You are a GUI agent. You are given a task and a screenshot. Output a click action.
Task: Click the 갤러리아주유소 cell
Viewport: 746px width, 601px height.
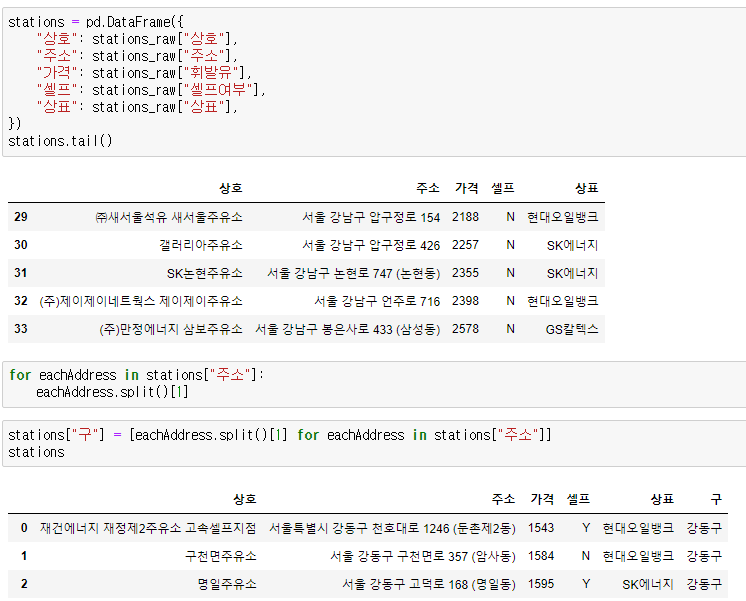click(201, 246)
